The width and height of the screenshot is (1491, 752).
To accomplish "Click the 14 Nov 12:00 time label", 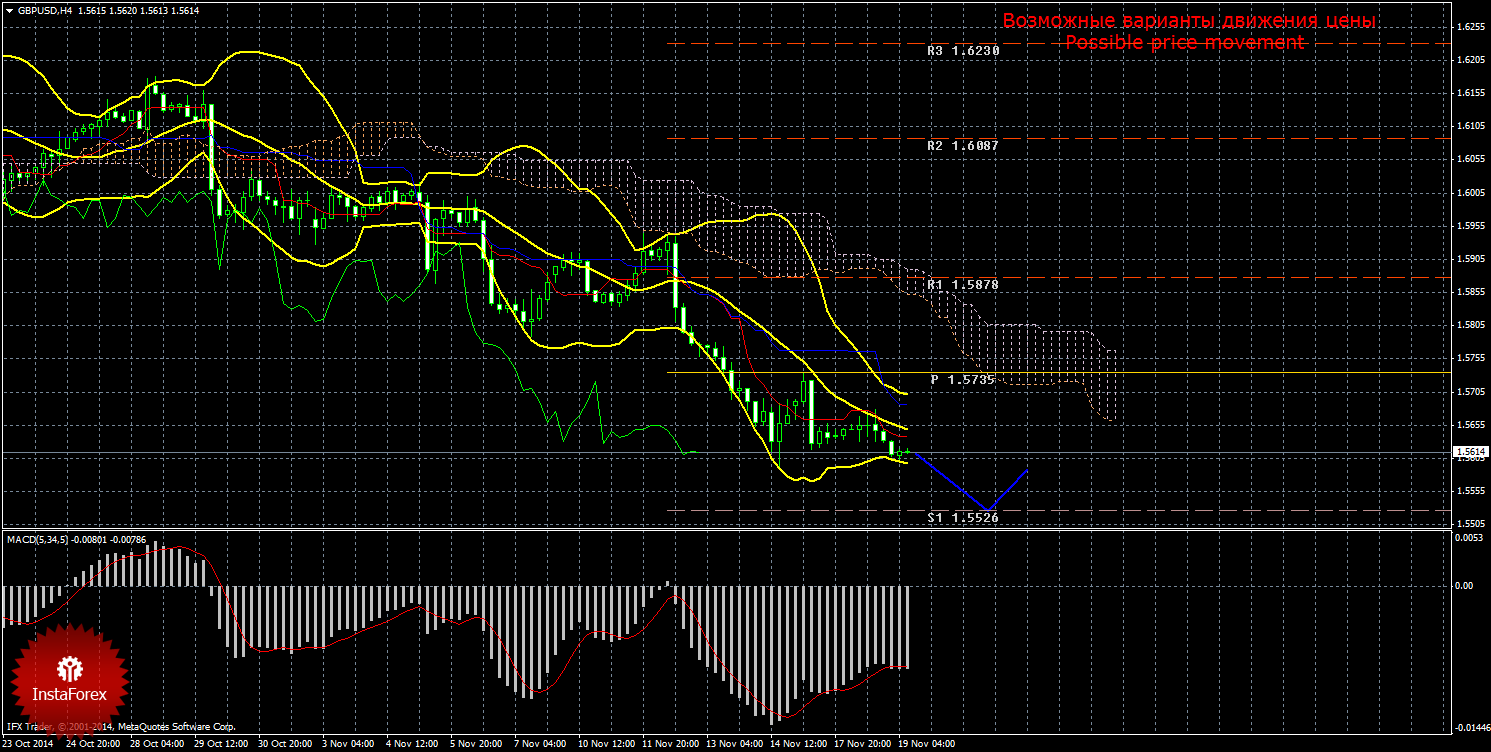I will tap(801, 744).
